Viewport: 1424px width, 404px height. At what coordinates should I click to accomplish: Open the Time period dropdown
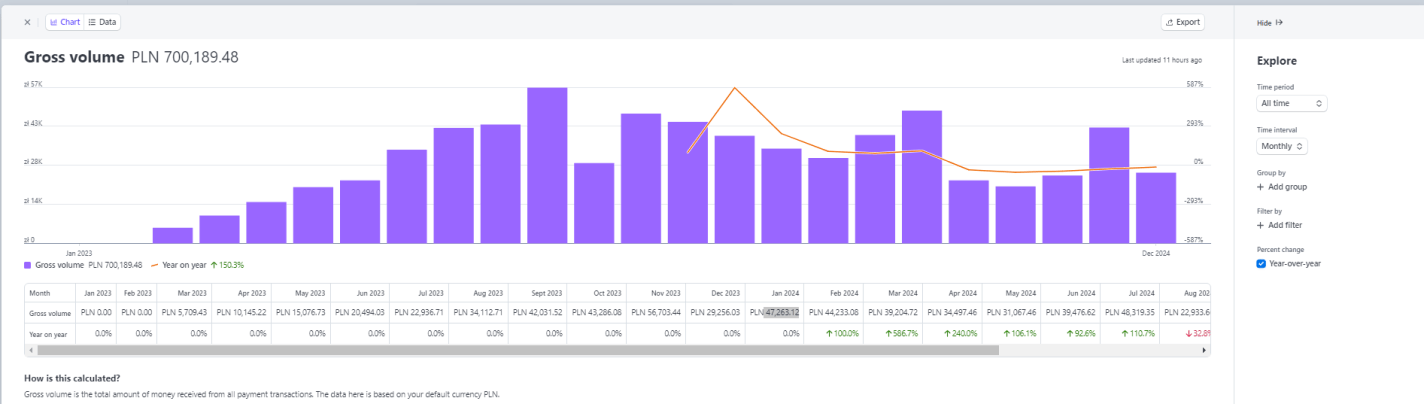(x=1291, y=103)
